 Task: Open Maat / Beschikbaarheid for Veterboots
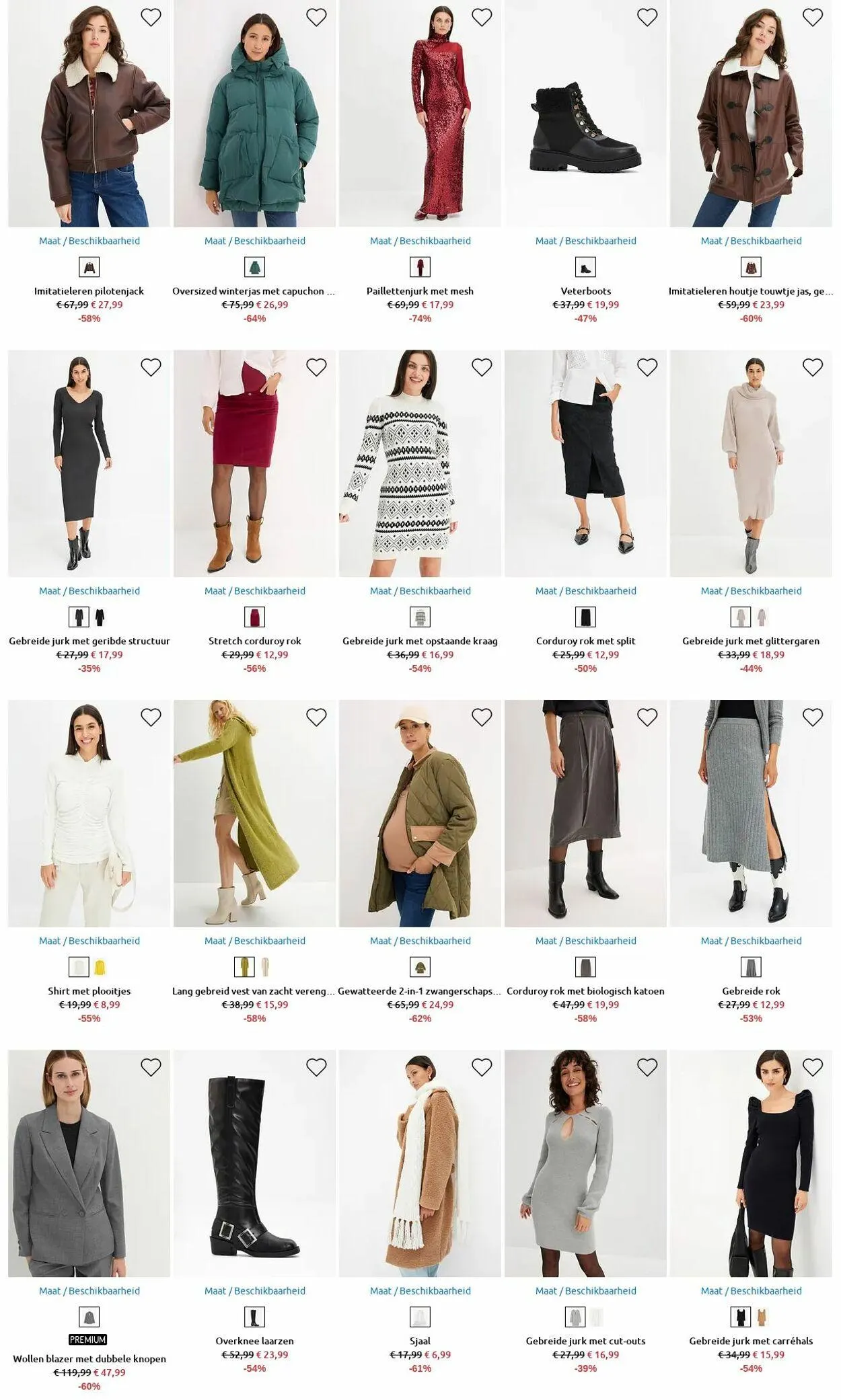pyautogui.click(x=586, y=241)
